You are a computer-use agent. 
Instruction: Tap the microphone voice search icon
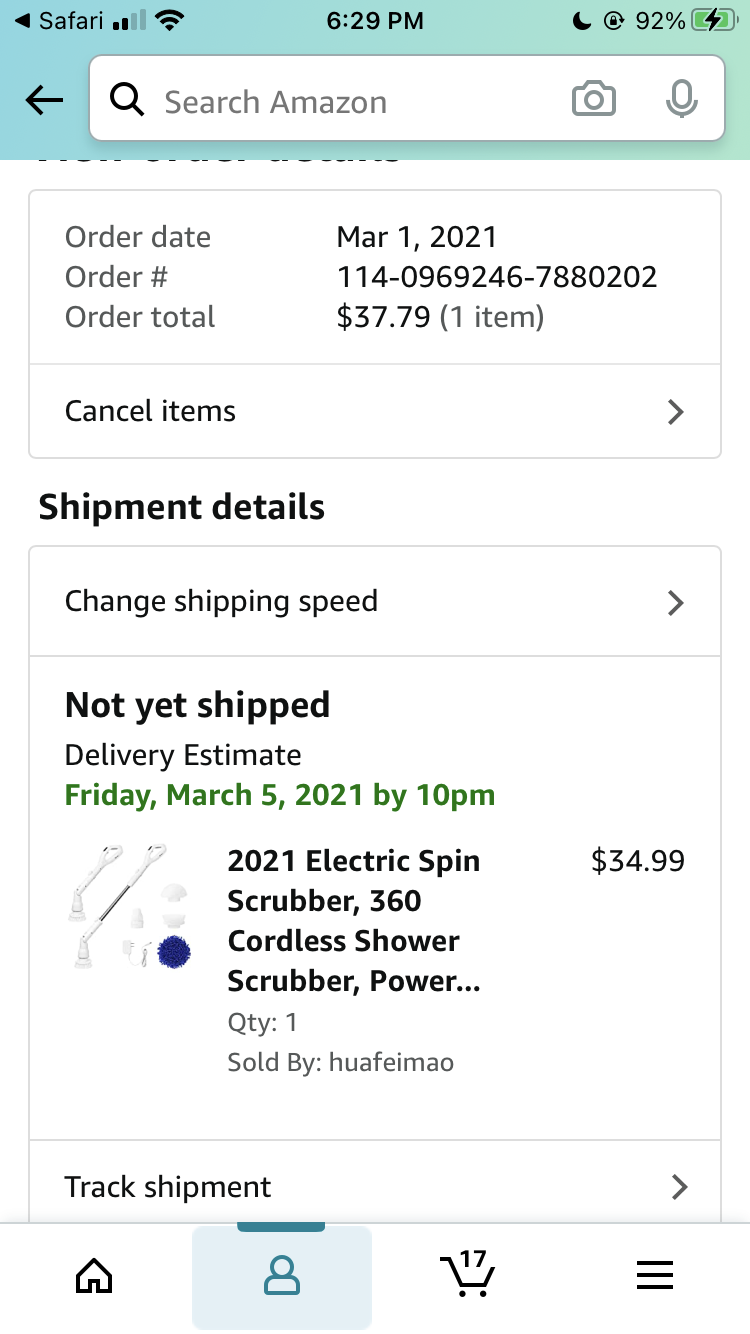pyautogui.click(x=681, y=100)
